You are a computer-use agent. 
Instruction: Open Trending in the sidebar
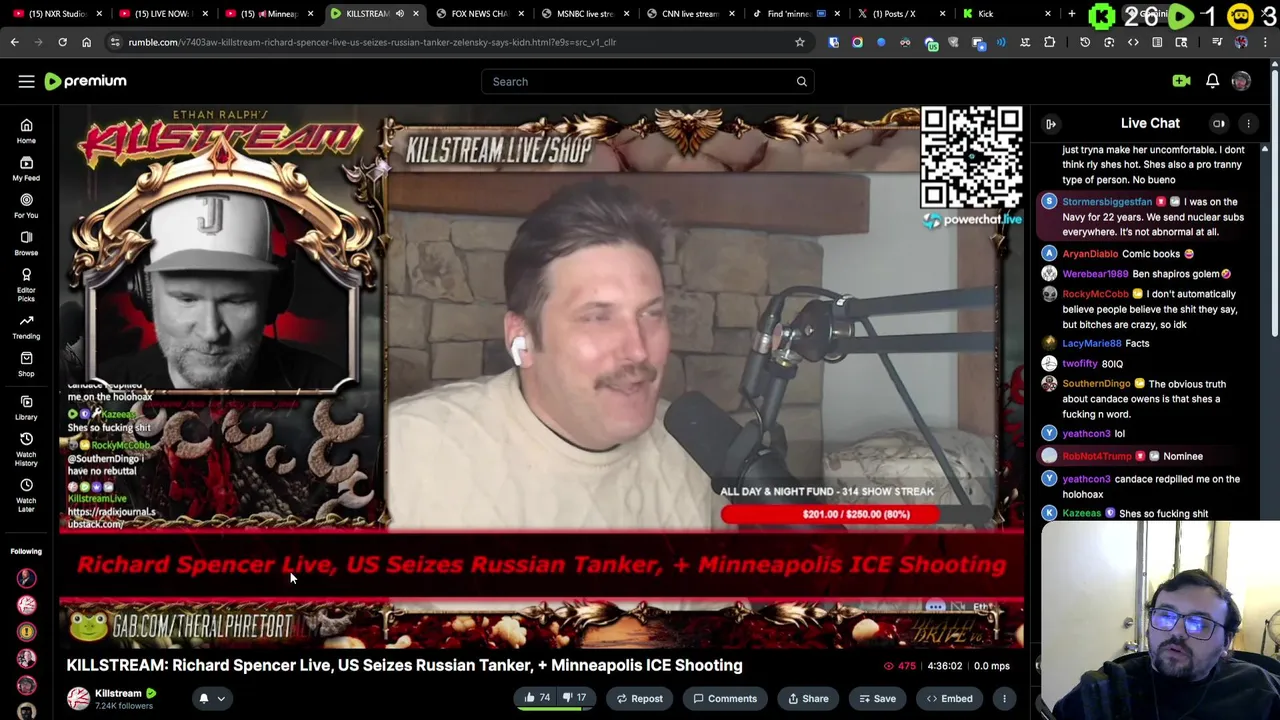[x=26, y=326]
